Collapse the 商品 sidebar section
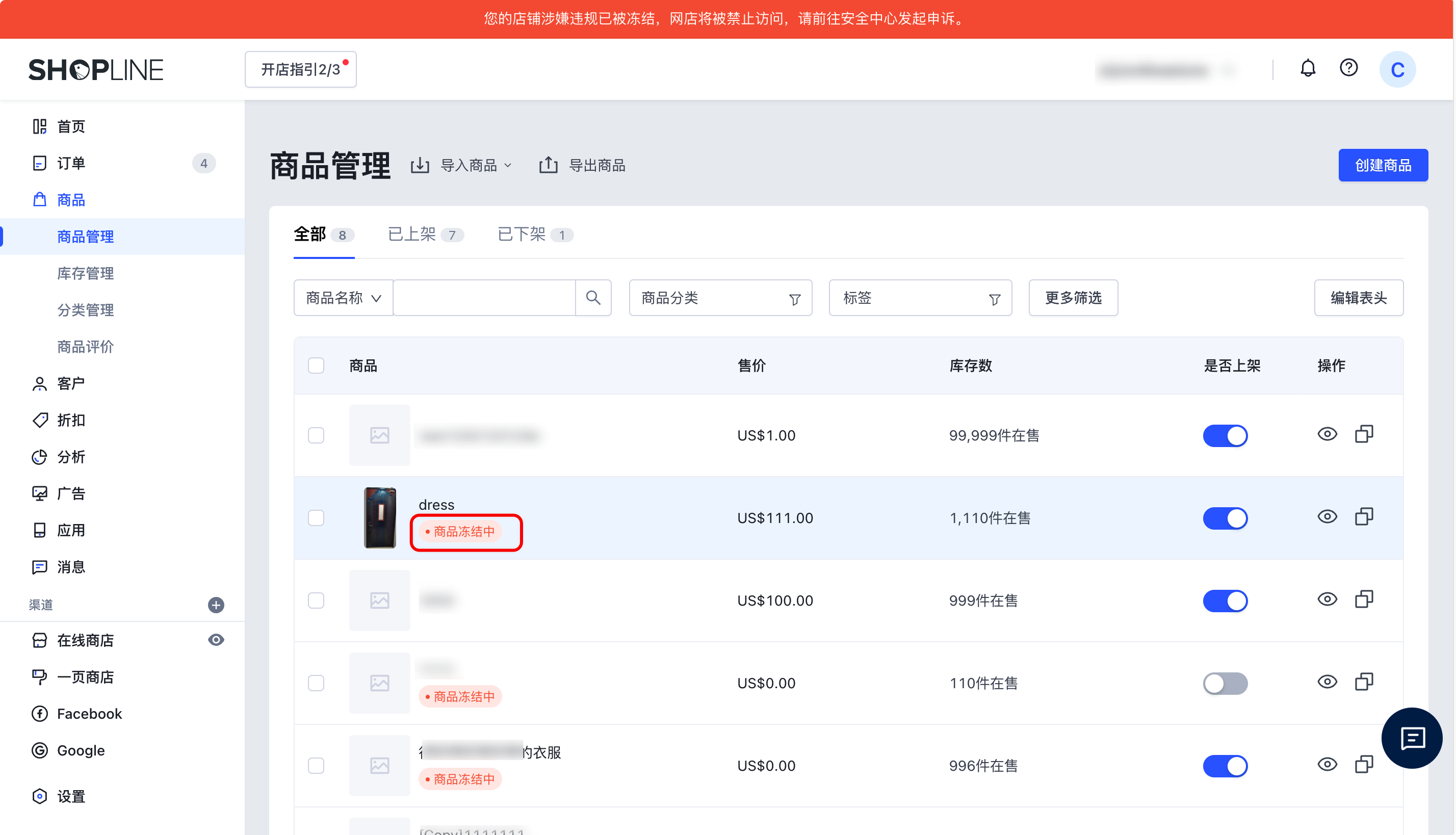The image size is (1456, 835). [122, 200]
